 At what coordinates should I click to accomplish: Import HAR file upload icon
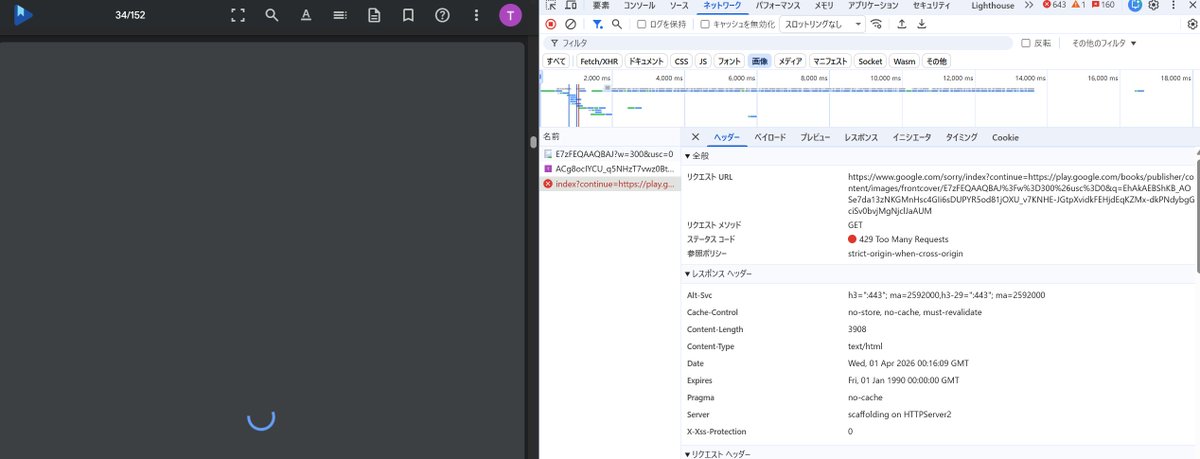click(x=902, y=24)
